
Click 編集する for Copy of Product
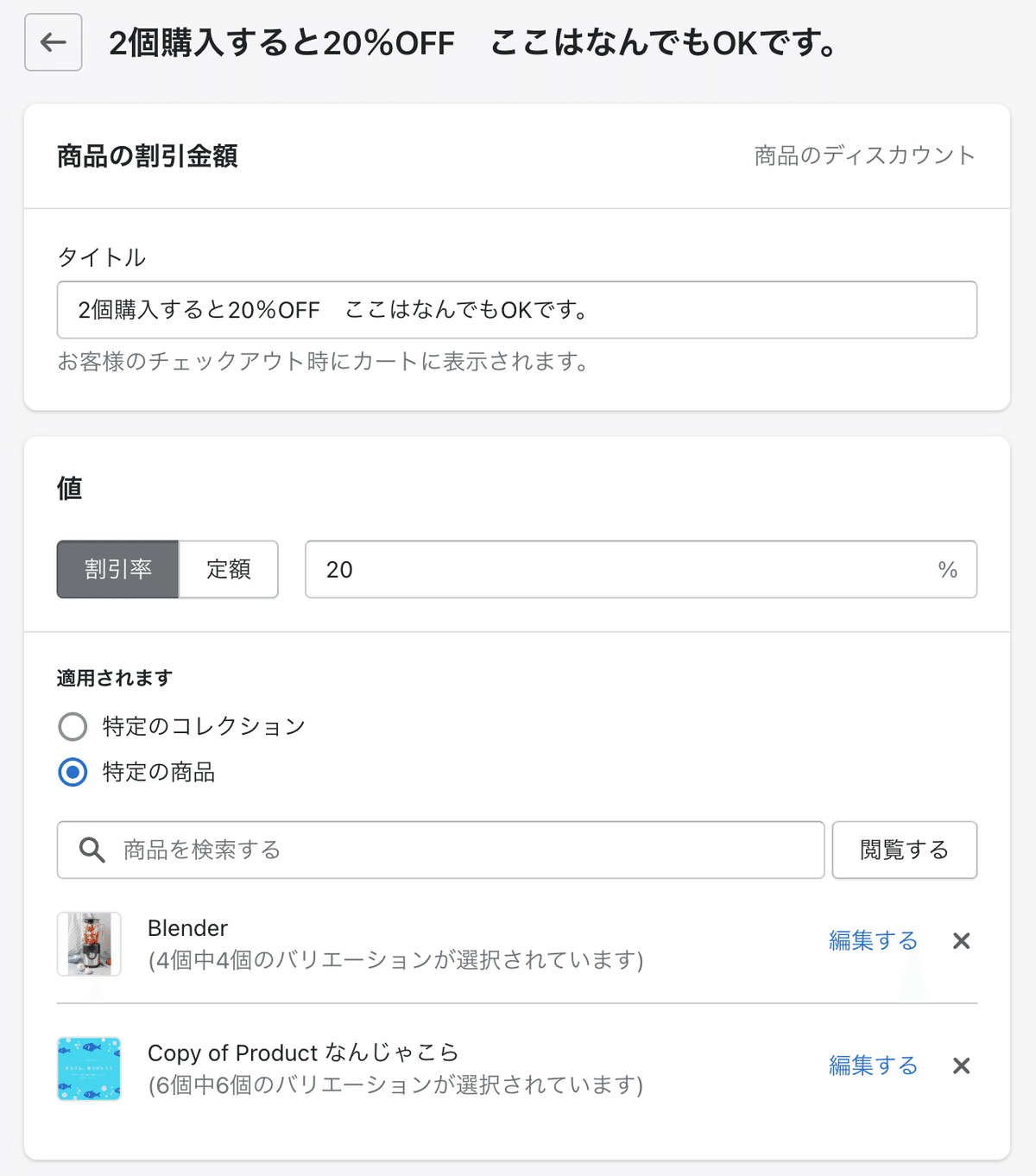[873, 1065]
